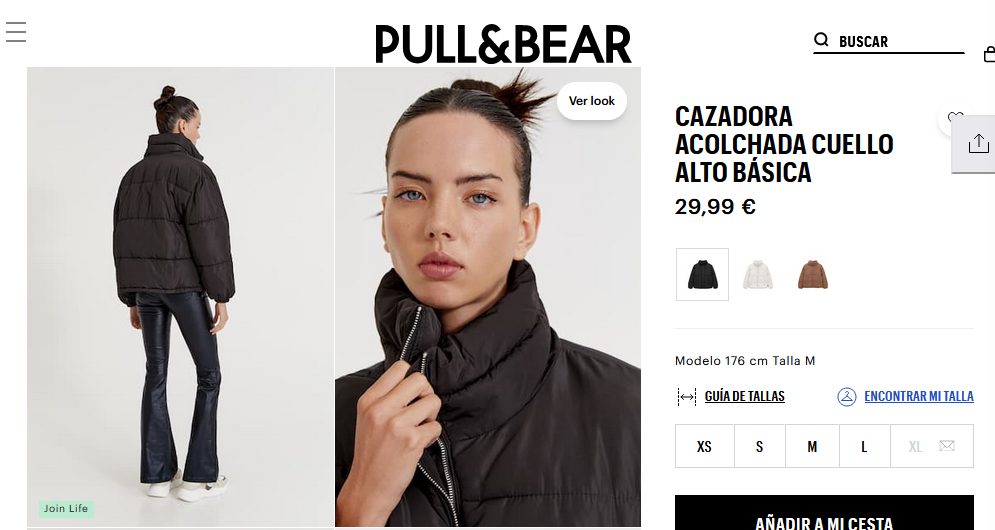Screen dimensions: 995x530
Task: Click the size guide ruler icon
Action: [687, 397]
